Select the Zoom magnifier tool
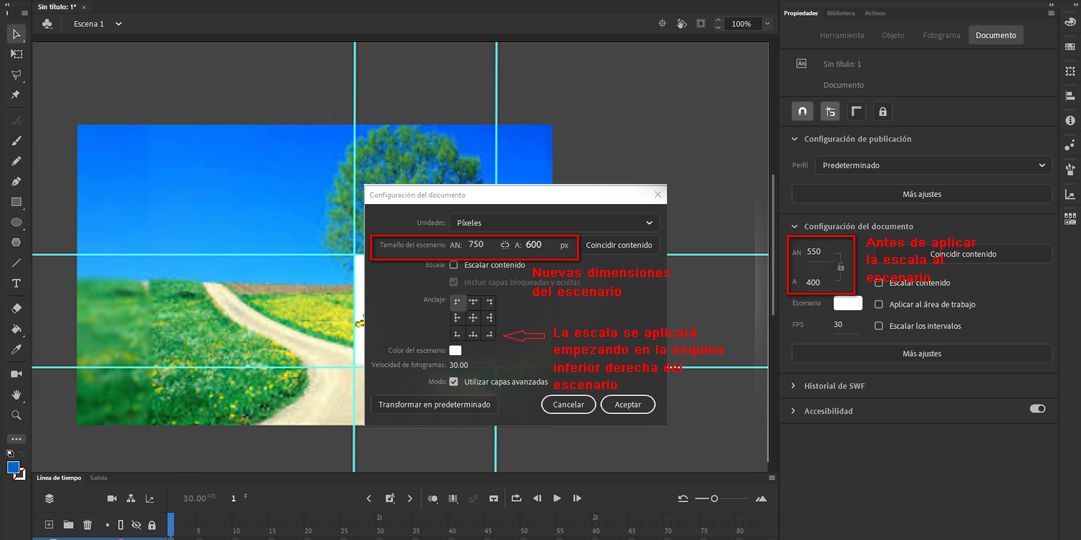The width and height of the screenshot is (1081, 540). pos(17,415)
